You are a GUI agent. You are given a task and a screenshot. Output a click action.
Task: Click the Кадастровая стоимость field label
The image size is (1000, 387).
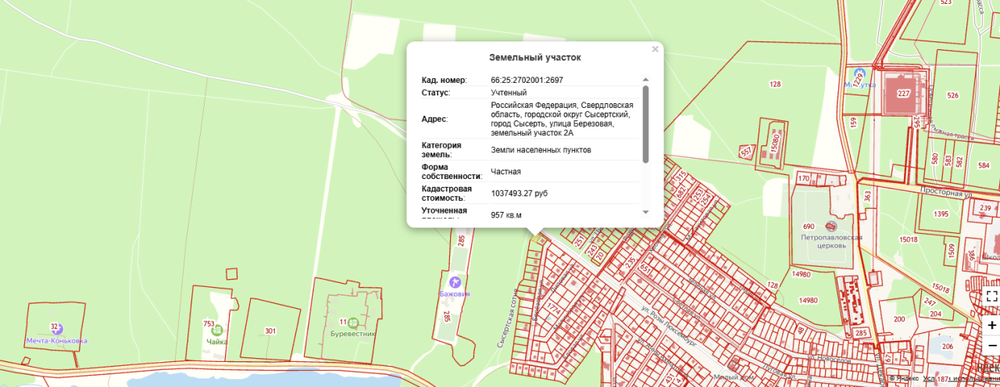pos(447,193)
